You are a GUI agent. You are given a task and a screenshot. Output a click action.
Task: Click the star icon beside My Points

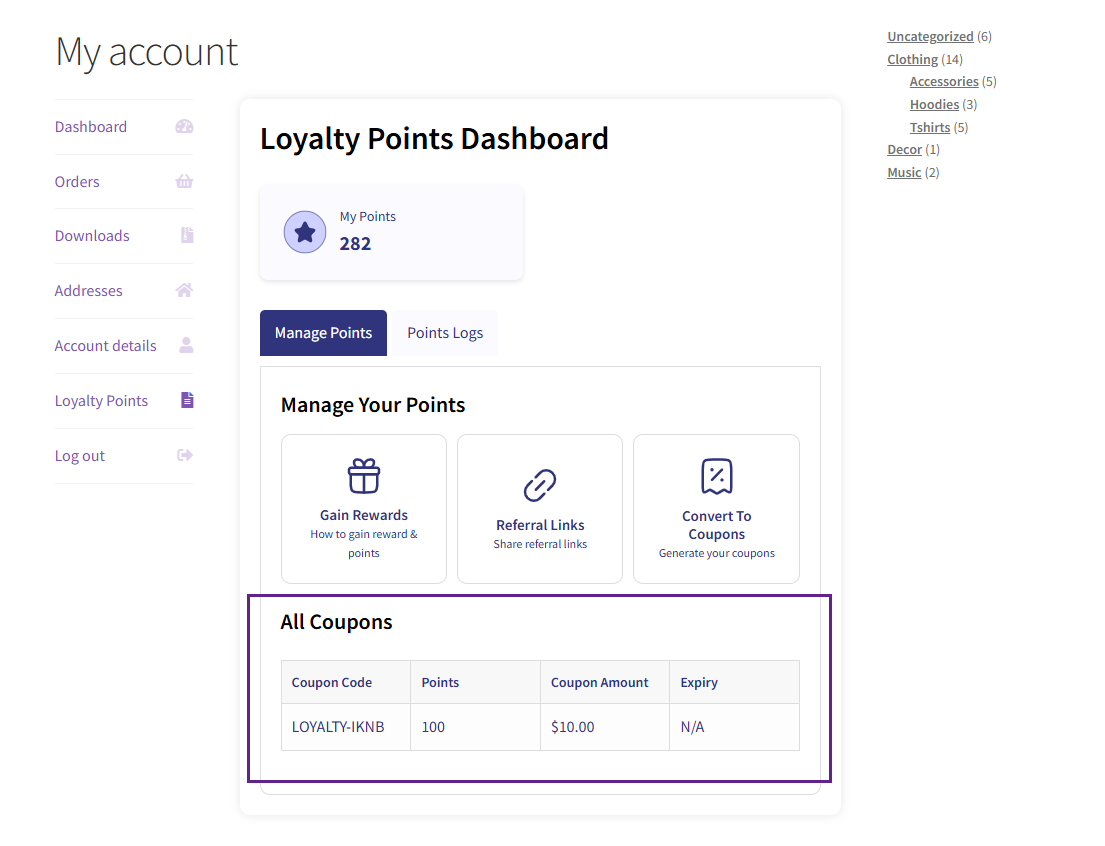click(x=305, y=232)
